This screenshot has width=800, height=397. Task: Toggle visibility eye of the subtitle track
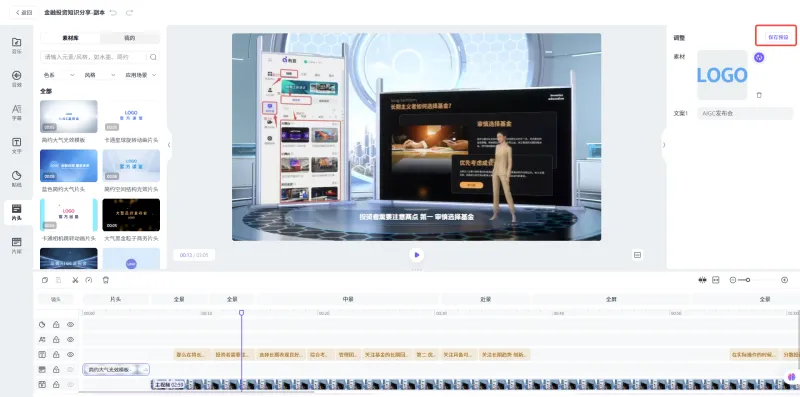[x=70, y=339]
